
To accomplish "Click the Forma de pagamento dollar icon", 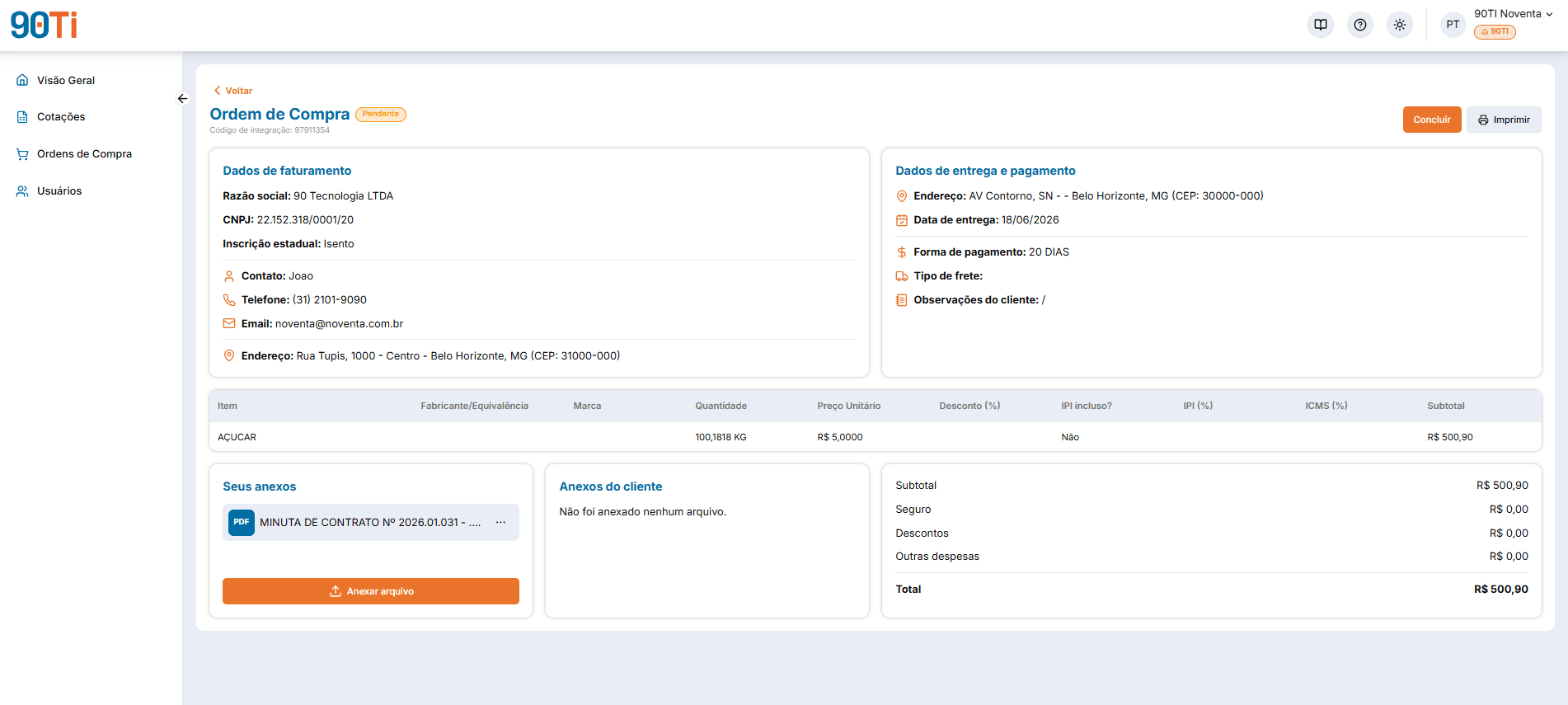I will click(x=902, y=252).
